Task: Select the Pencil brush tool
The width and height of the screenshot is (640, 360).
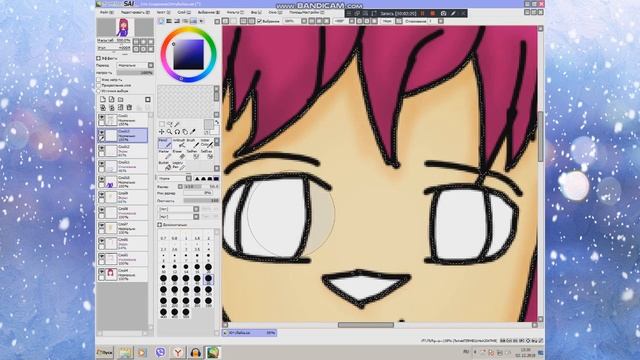Action: [165, 143]
